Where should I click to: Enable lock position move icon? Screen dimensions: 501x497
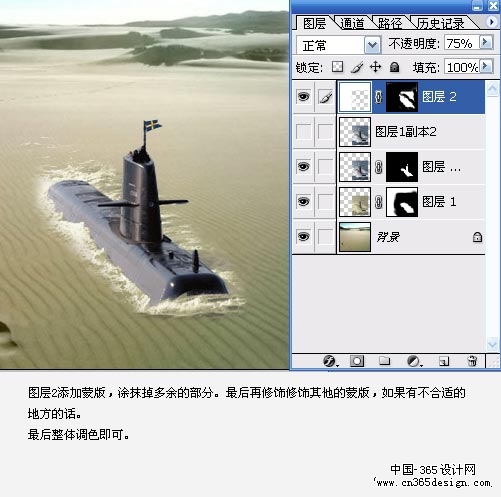click(x=376, y=67)
